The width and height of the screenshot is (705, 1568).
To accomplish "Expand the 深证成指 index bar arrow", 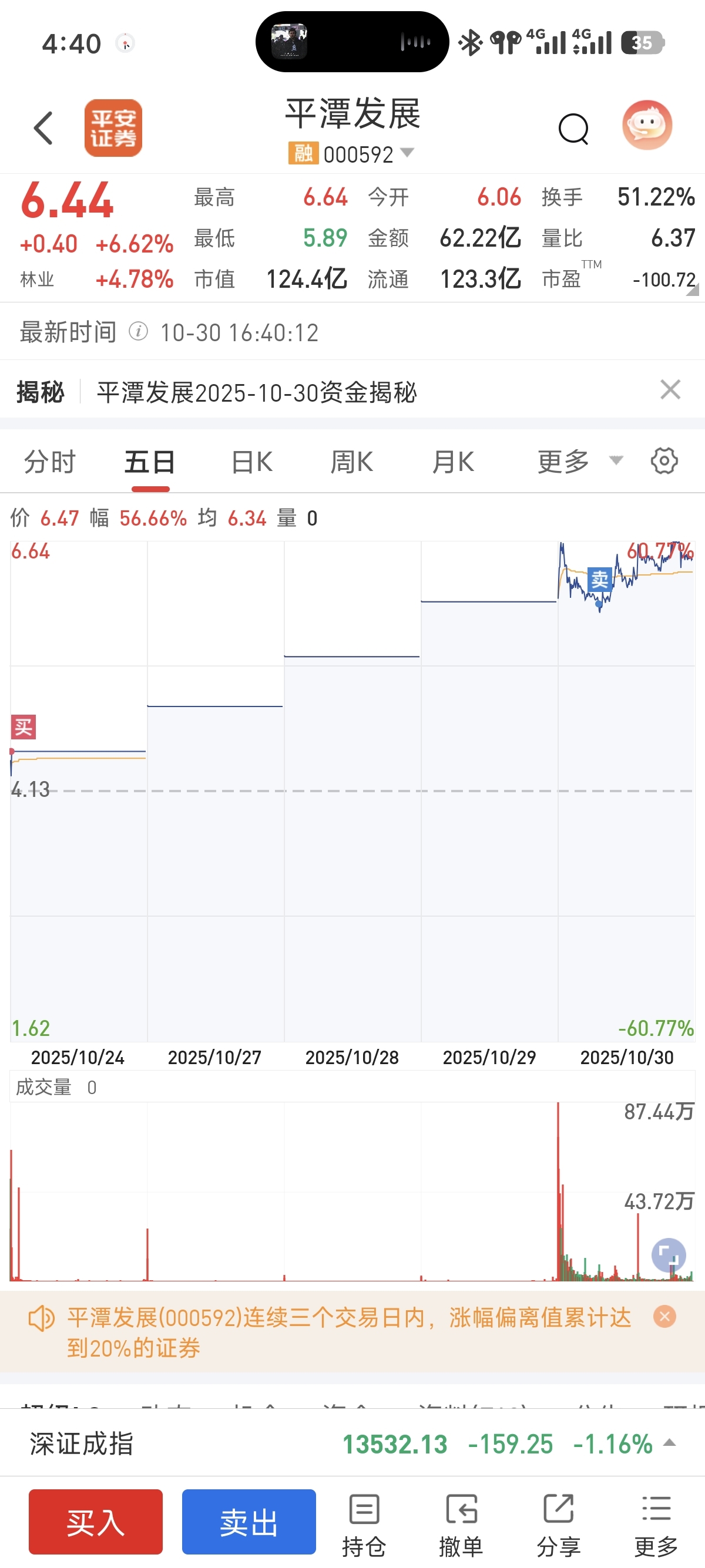I will [669, 1442].
